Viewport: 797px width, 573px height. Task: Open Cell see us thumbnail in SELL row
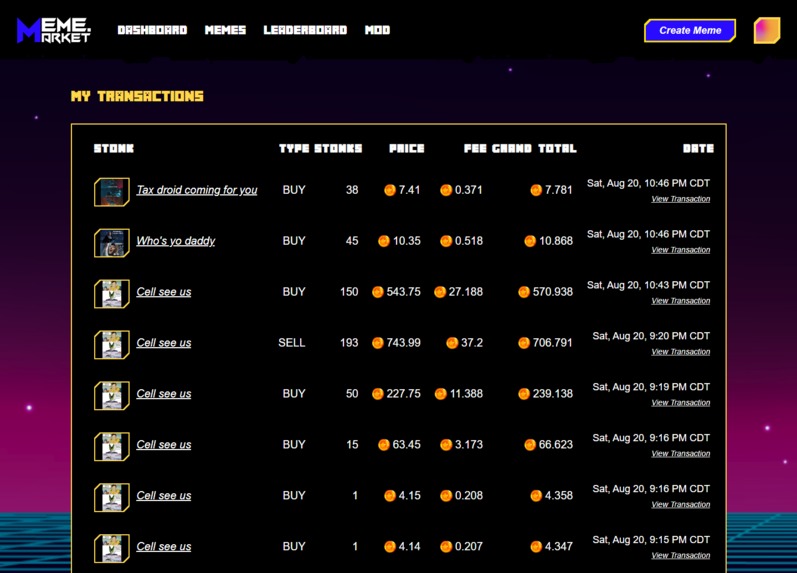point(112,344)
